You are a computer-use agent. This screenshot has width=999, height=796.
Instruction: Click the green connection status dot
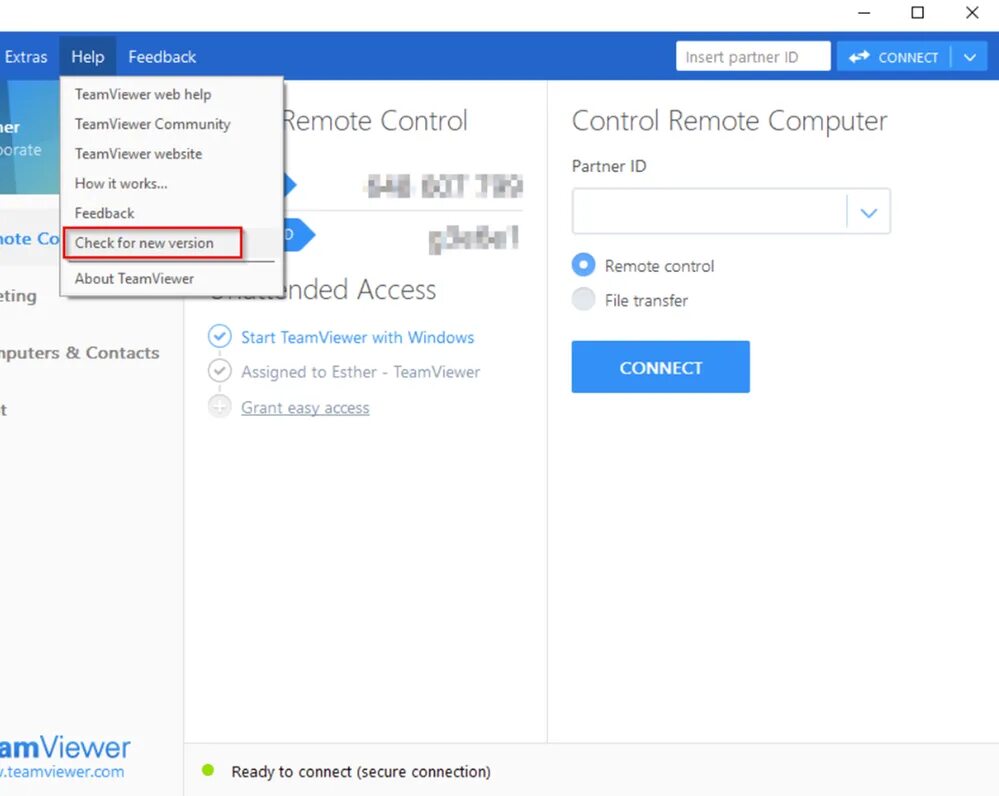(208, 771)
